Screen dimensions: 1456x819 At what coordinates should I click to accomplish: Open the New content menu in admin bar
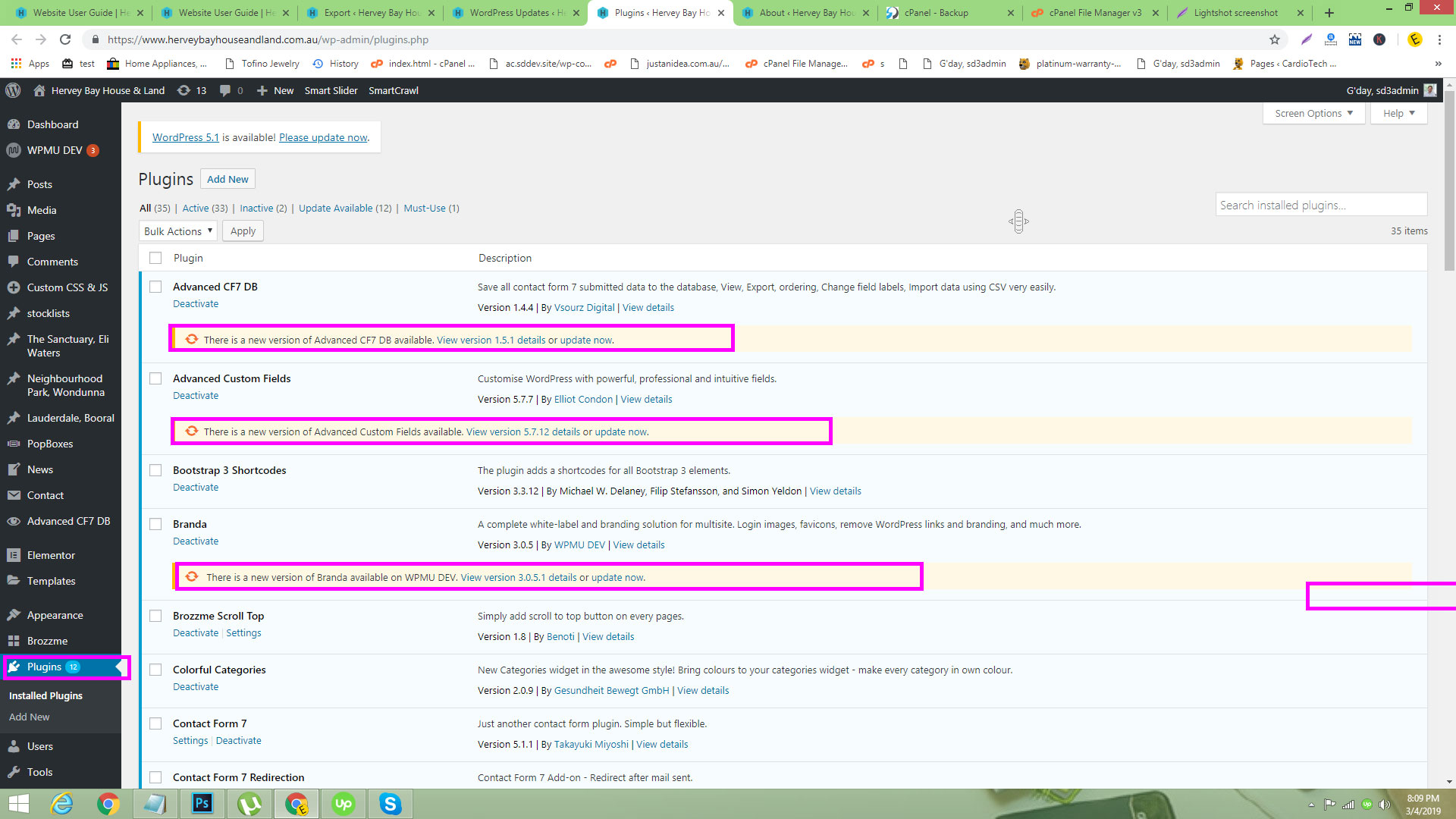275,90
